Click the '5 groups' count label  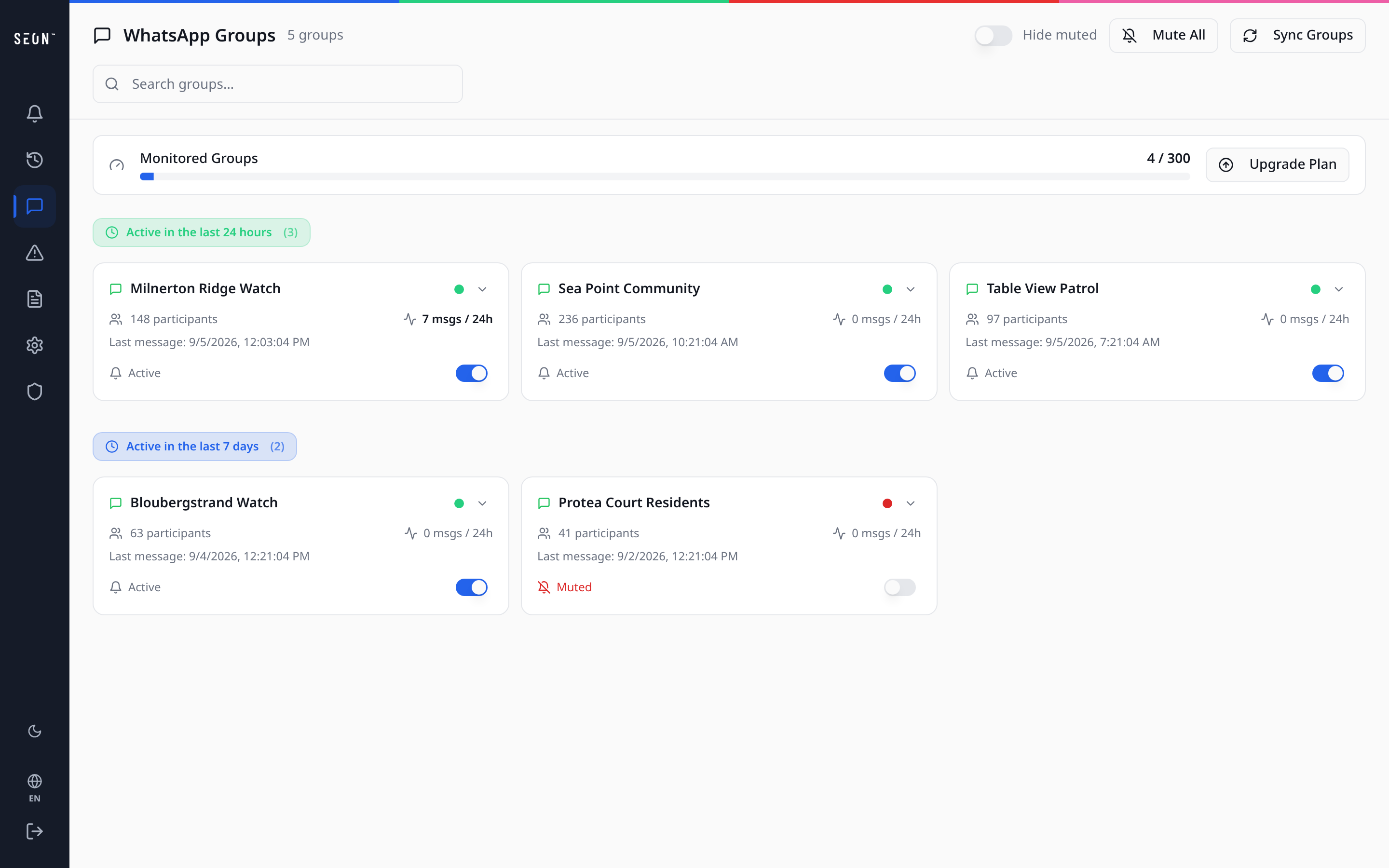pos(315,35)
